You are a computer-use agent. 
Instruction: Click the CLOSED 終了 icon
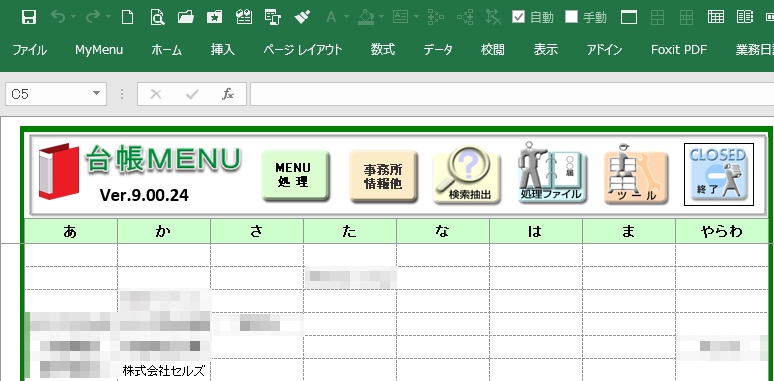pyautogui.click(x=719, y=174)
